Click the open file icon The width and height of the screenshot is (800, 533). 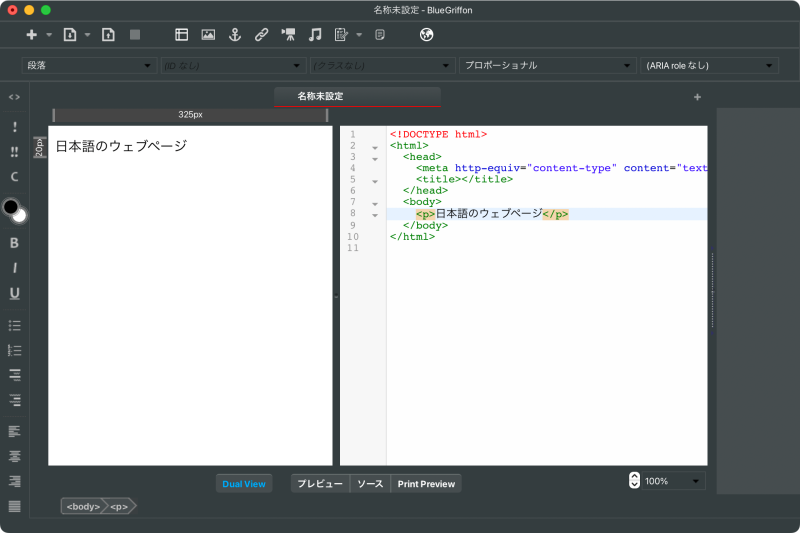tap(70, 35)
